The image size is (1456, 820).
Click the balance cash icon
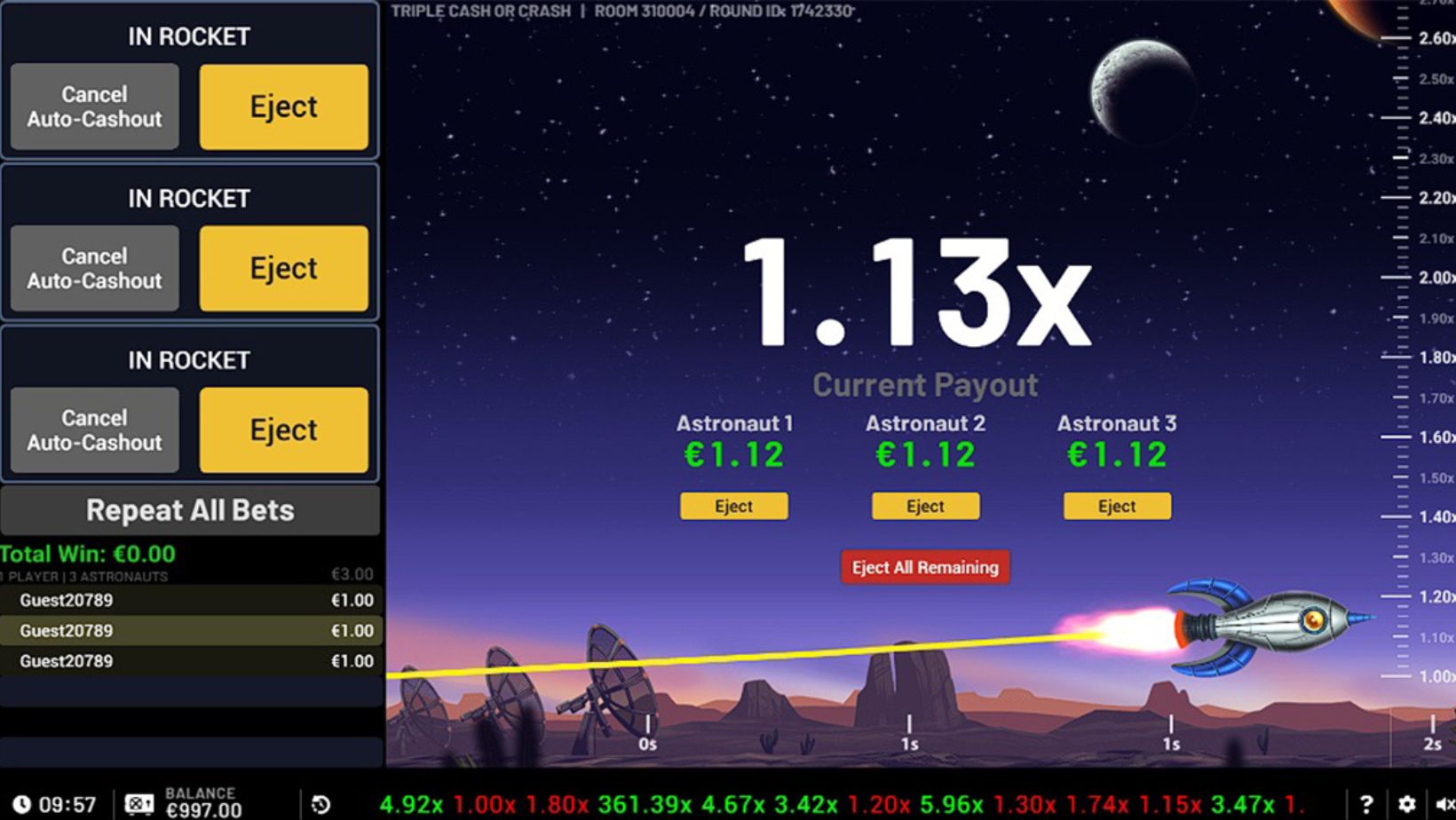click(139, 804)
